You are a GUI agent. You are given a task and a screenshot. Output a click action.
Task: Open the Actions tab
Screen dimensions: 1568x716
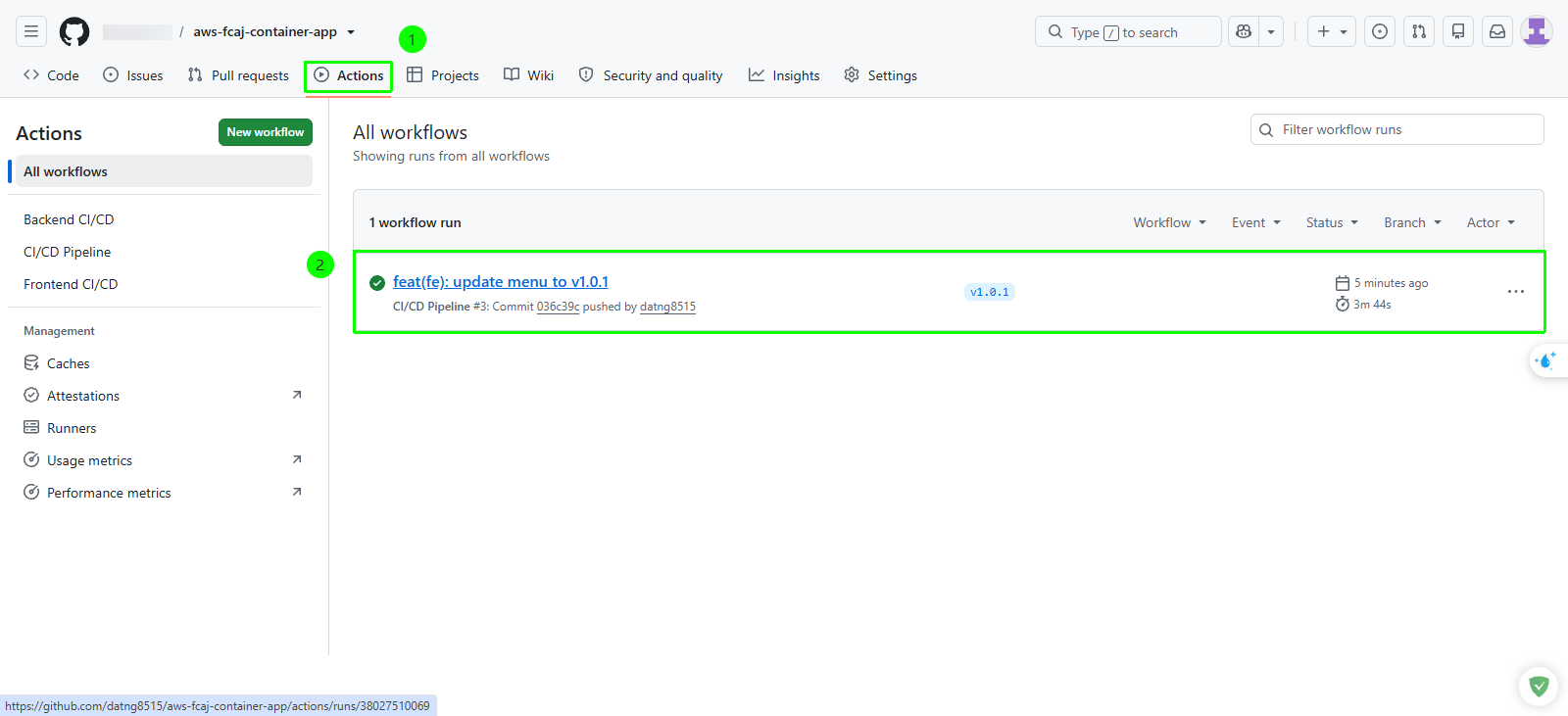coord(349,75)
